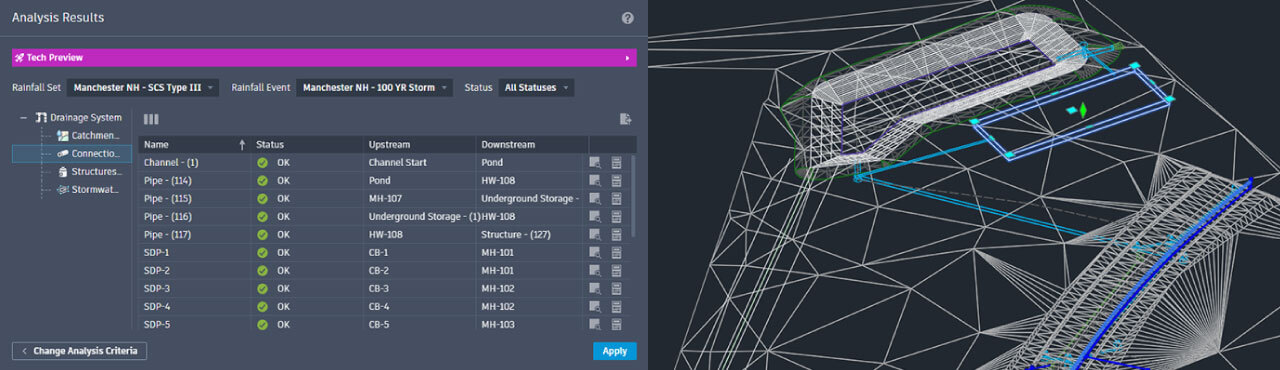Open the column chooser icon above table

pyautogui.click(x=151, y=119)
